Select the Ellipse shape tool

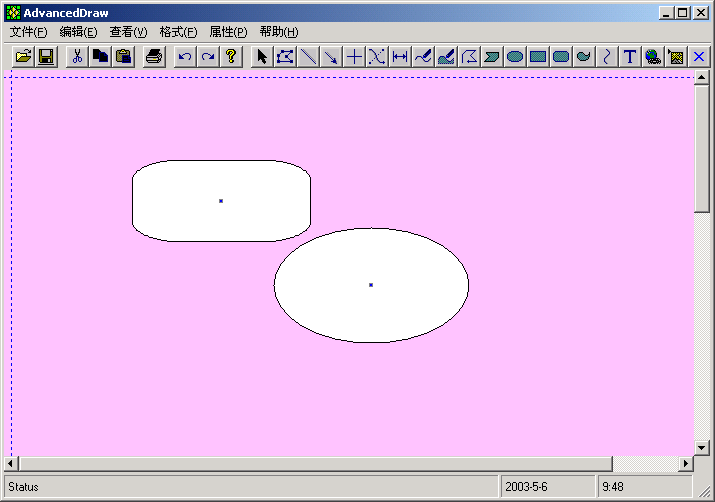[515, 56]
